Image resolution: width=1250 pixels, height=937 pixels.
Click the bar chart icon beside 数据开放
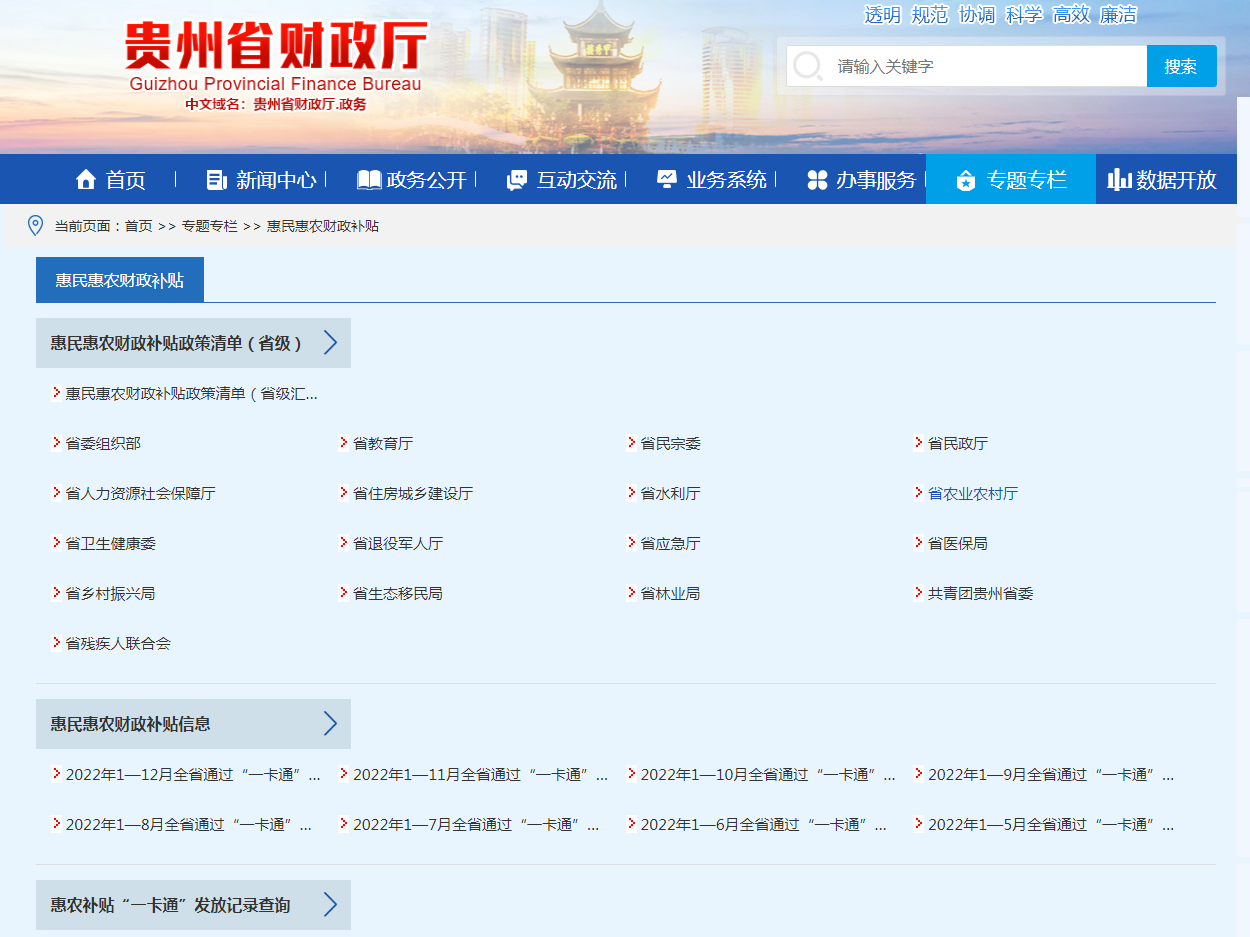coord(1119,180)
